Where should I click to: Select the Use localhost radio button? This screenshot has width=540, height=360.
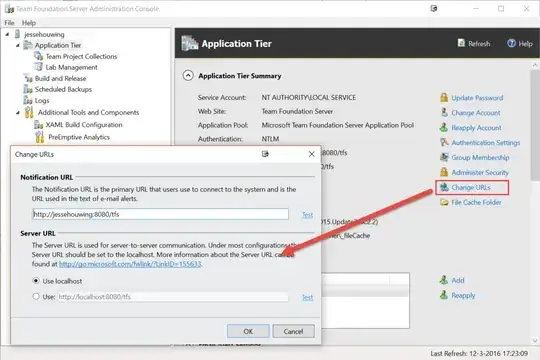tap(36, 281)
